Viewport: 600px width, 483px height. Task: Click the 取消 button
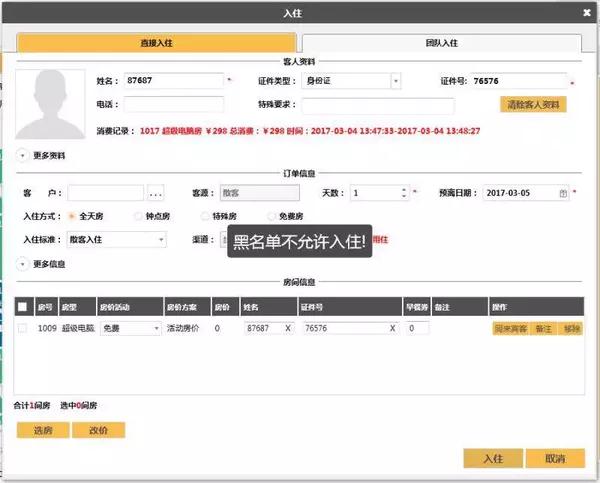555,459
